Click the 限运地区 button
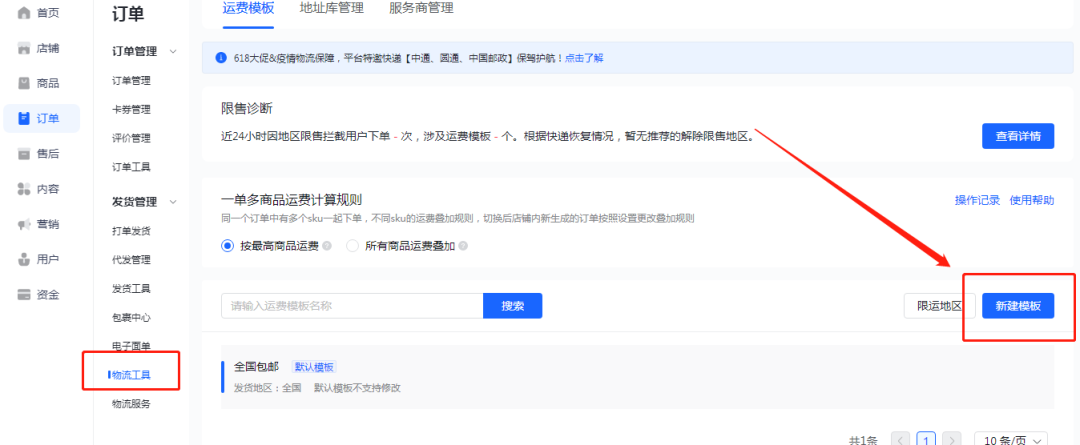Viewport: 1080px width, 445px height. click(x=939, y=306)
